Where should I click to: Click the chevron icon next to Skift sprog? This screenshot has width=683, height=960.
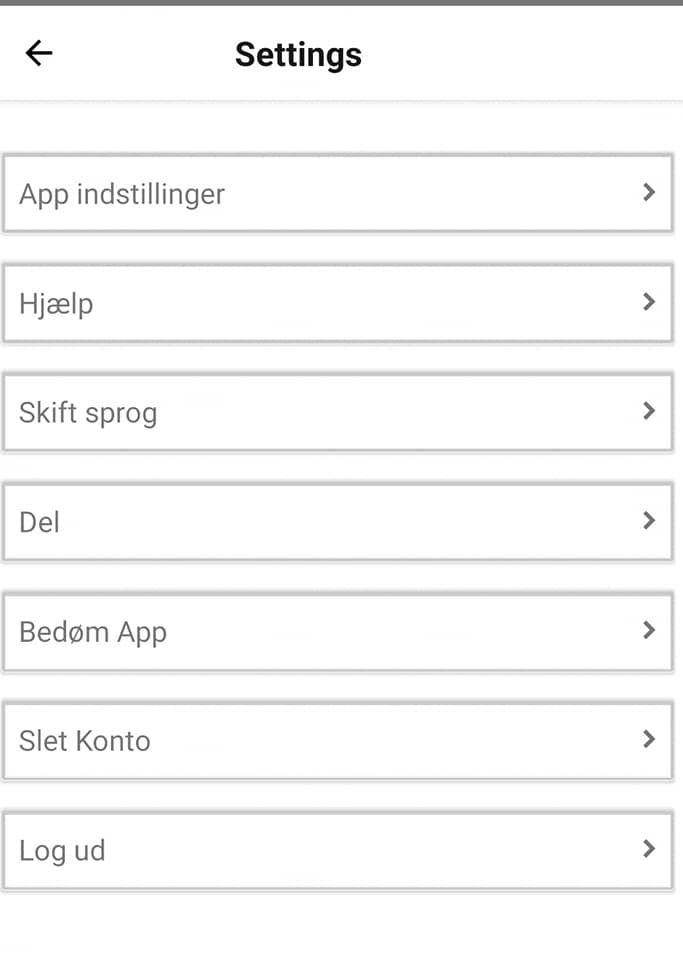pyautogui.click(x=649, y=411)
